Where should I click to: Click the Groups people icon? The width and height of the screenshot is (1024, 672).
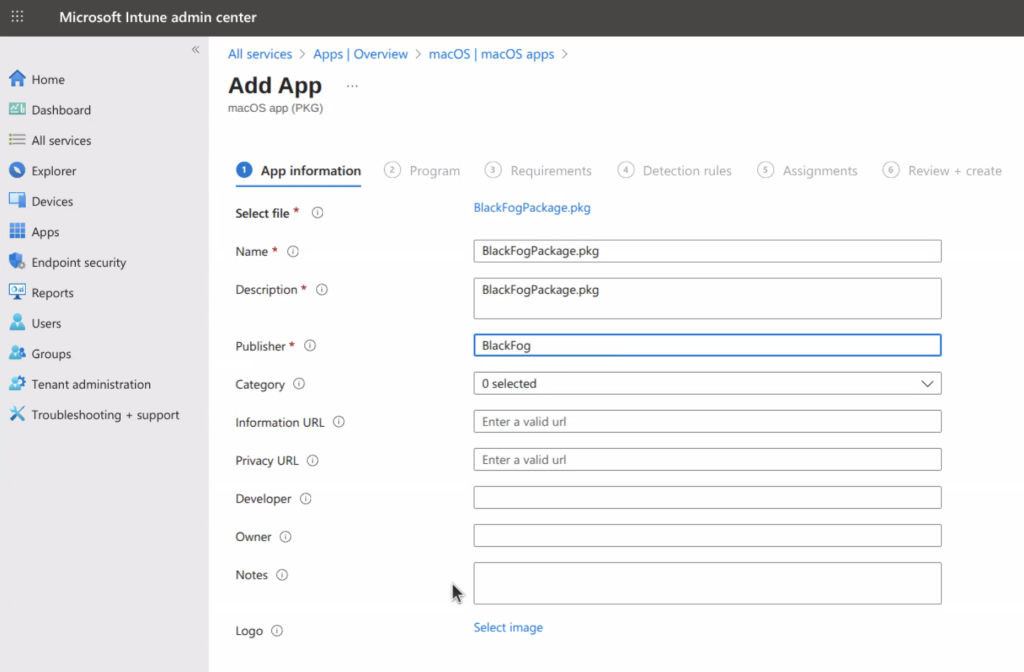pos(18,353)
